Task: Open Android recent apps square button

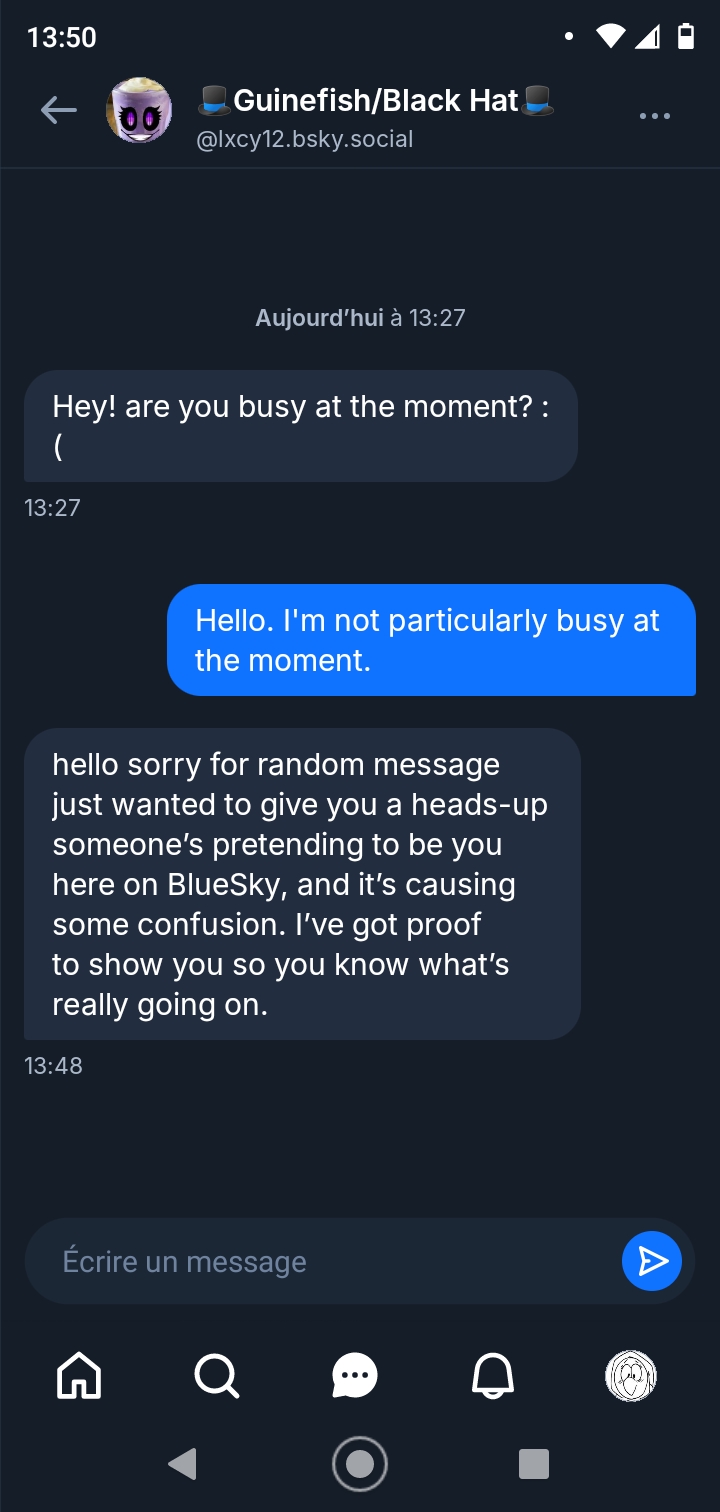Action: coord(534,1464)
